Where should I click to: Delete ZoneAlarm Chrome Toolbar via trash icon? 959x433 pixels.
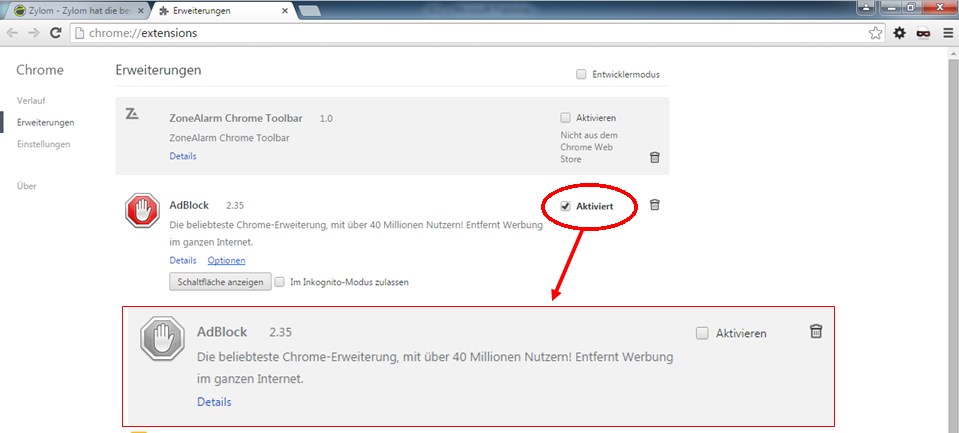654,157
